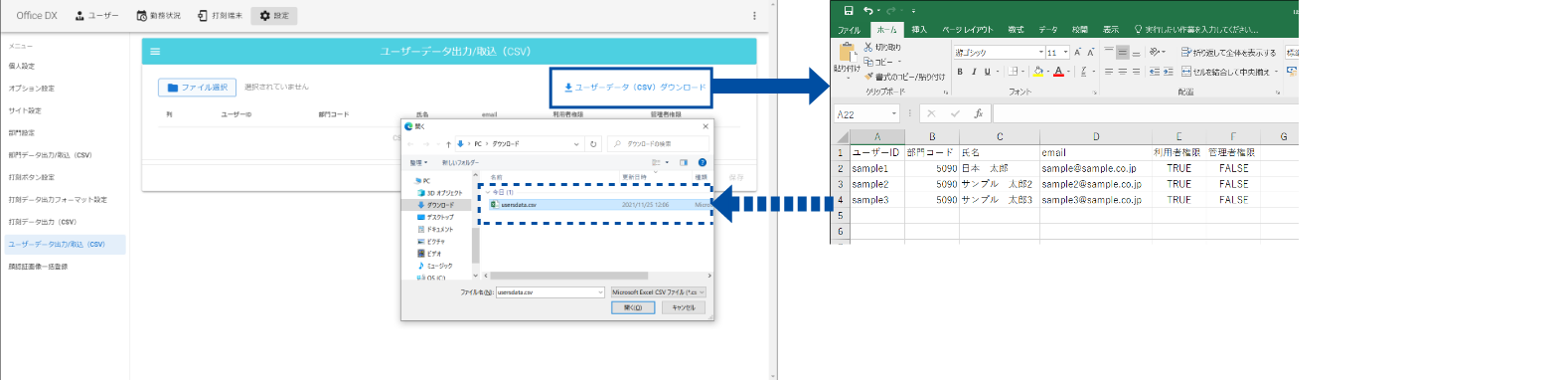1568x380 pixels.
Task: Toggle underline formatting in Excel
Action: pos(987,72)
